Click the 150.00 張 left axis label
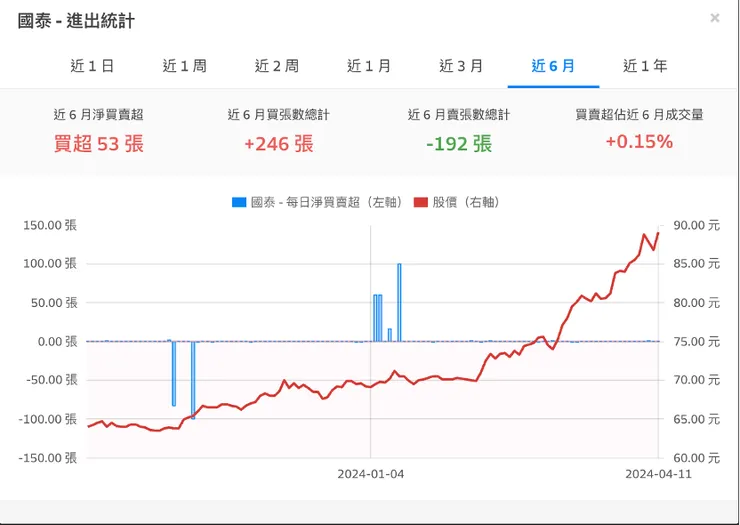 point(50,225)
